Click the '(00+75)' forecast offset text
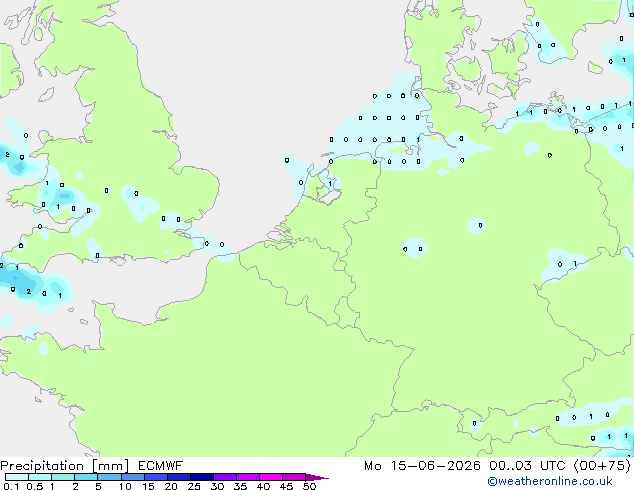Image resolution: width=634 pixels, height=490 pixels. [x=602, y=466]
